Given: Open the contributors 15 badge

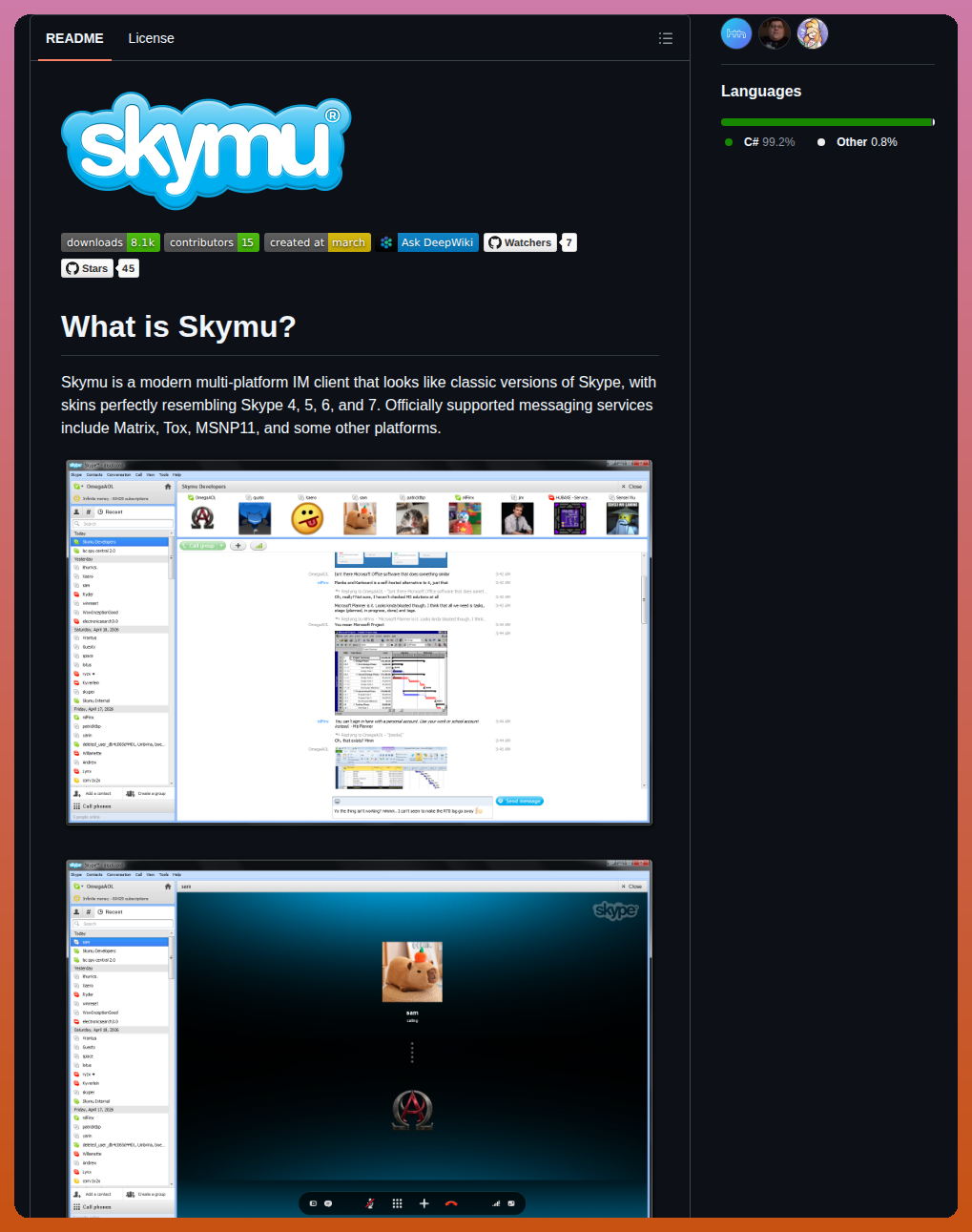Looking at the screenshot, I should click(212, 242).
